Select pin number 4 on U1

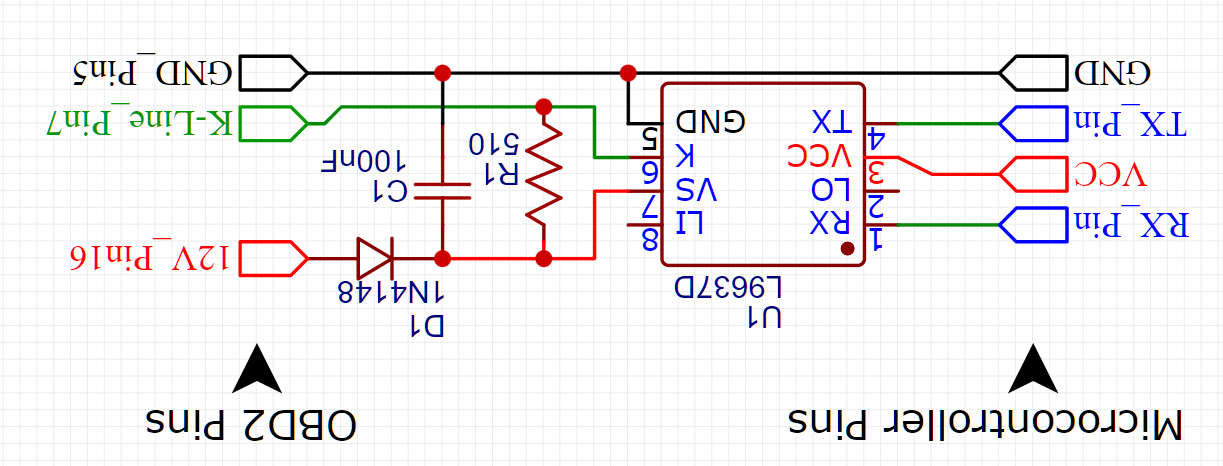pyautogui.click(x=877, y=139)
